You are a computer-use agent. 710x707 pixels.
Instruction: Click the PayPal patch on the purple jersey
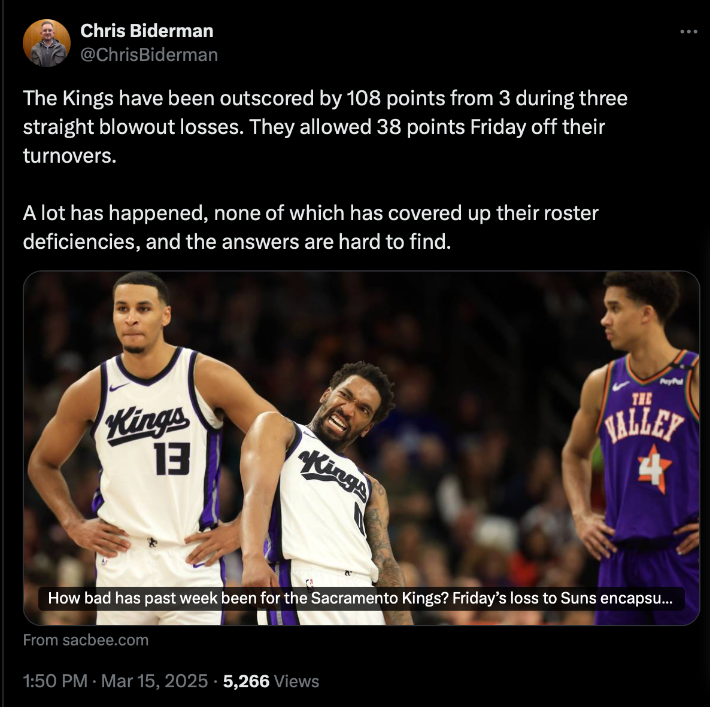pos(671,382)
